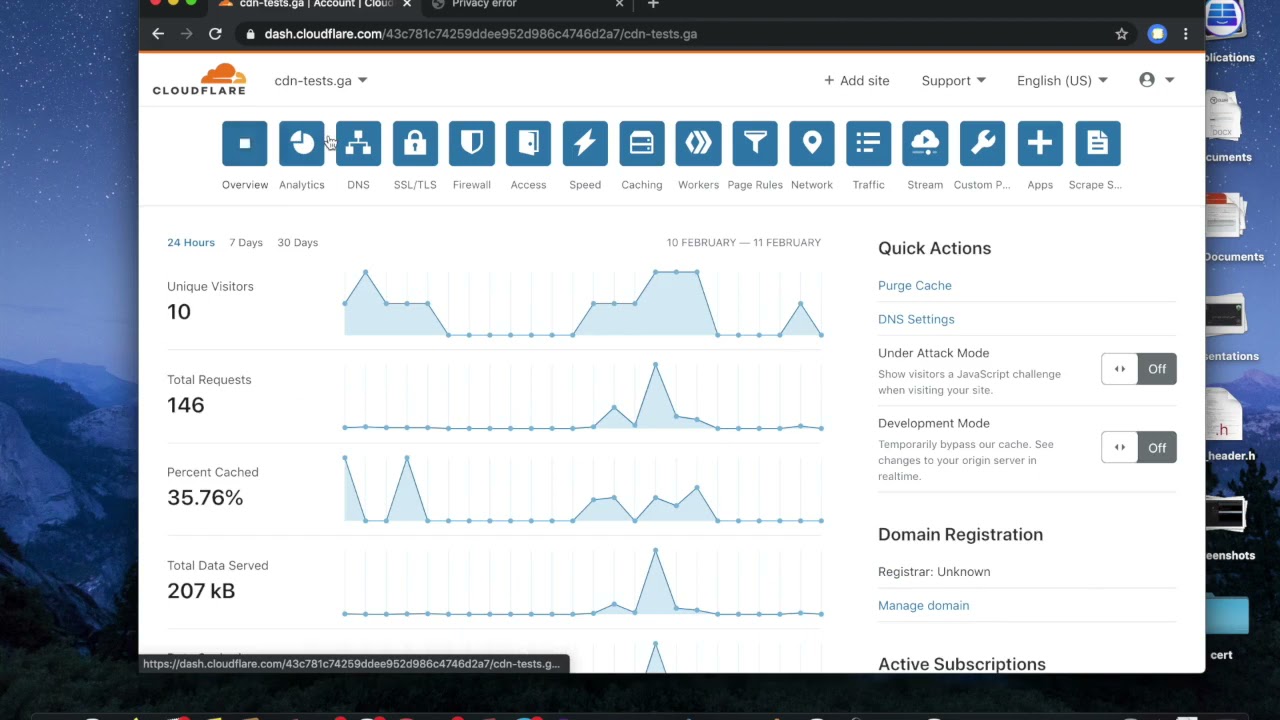Click the Total Requests value 146
This screenshot has height=720, width=1280.
[x=186, y=405]
